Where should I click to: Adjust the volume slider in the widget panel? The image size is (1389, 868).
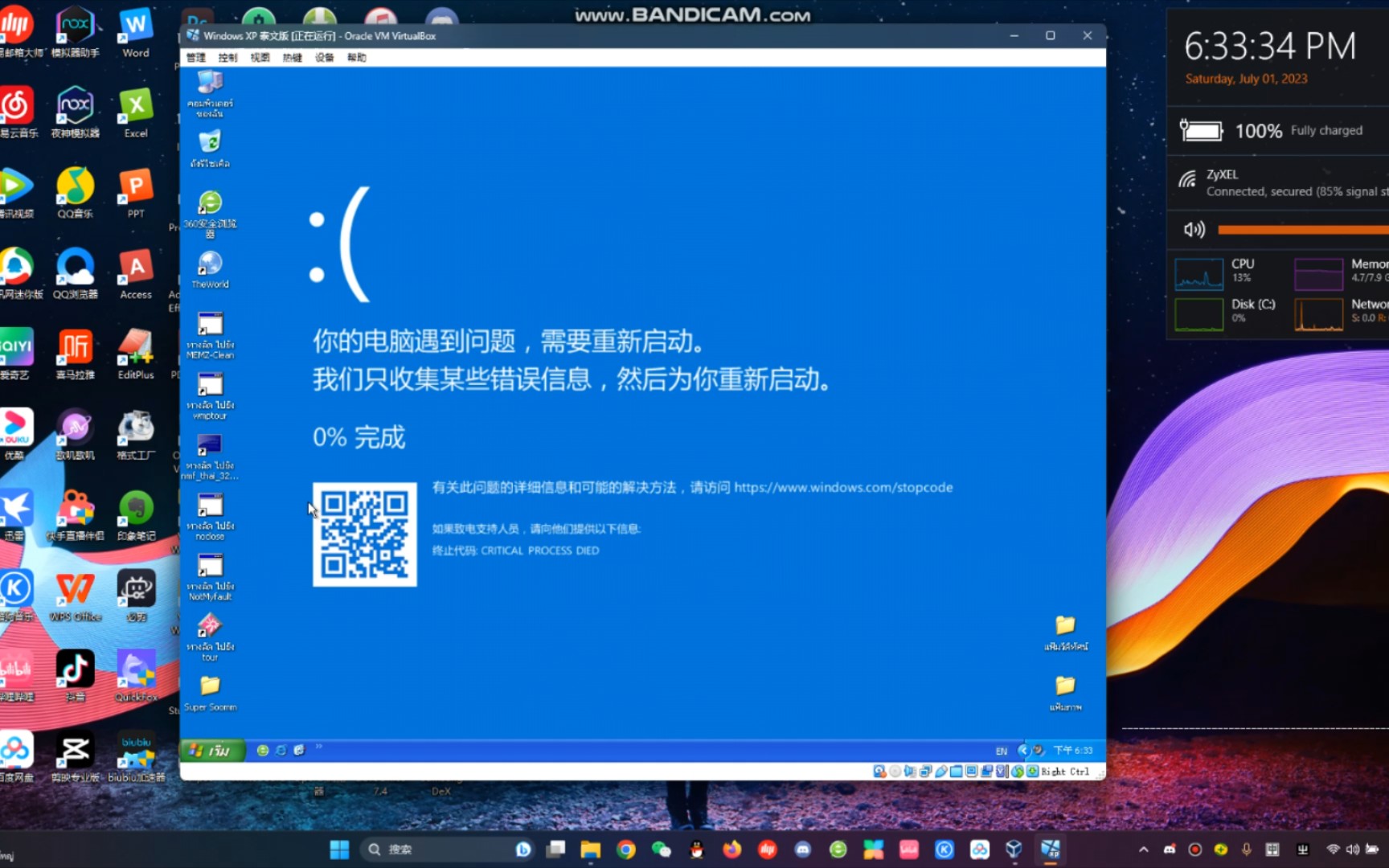[1303, 230]
